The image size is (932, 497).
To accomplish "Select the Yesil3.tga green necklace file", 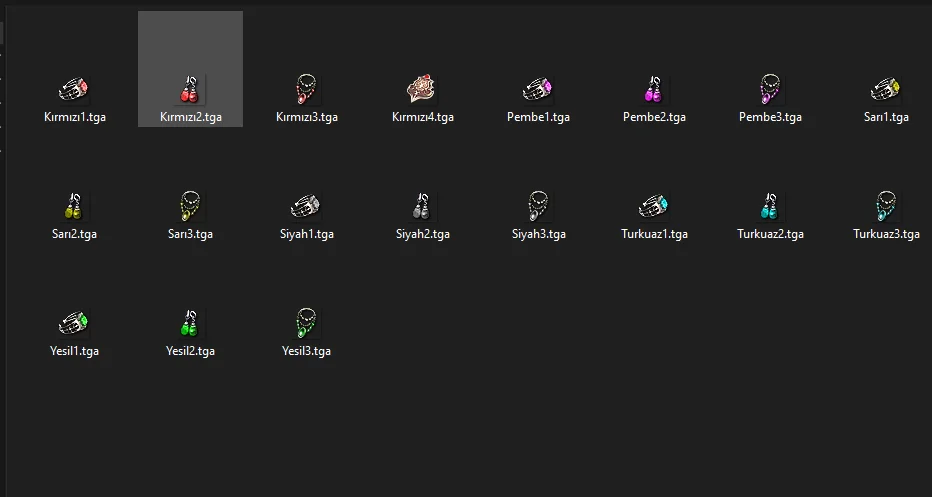I will (306, 324).
